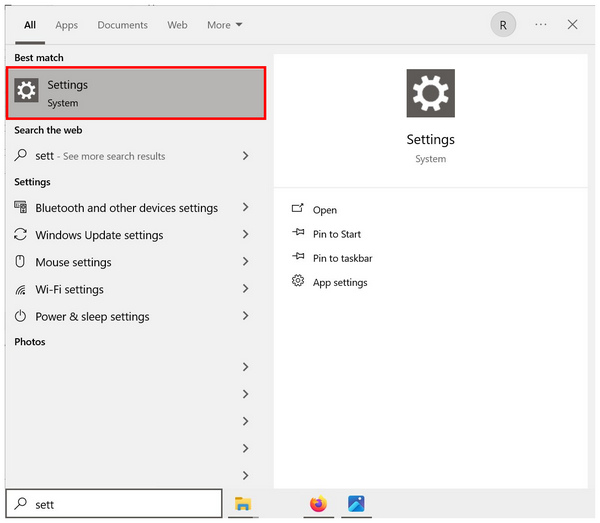Expand Windows Update settings chevron
The image size is (600, 523).
[246, 235]
